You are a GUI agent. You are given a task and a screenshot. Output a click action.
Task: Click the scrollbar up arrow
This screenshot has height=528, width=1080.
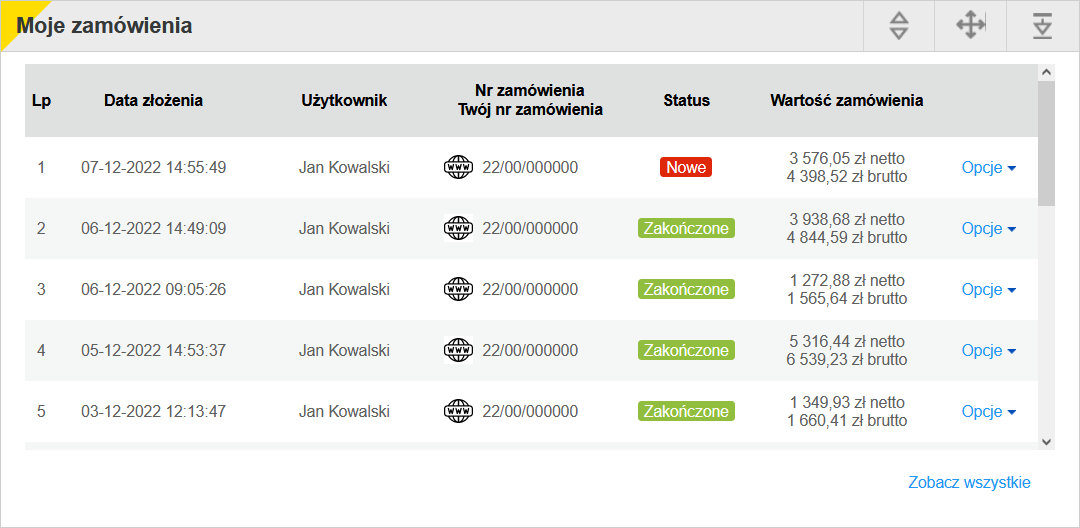(x=1046, y=72)
